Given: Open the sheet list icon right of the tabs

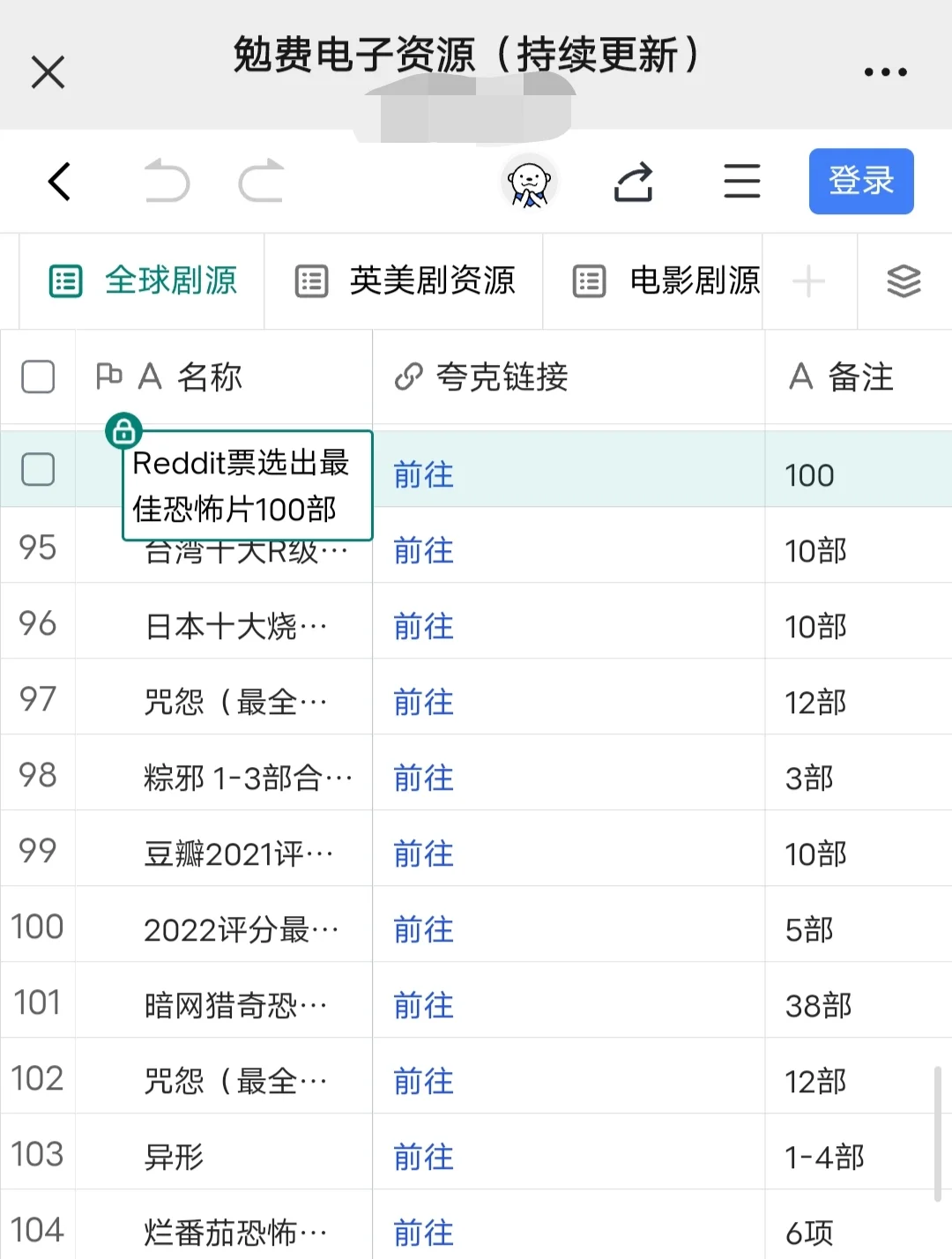Looking at the screenshot, I should point(903,281).
